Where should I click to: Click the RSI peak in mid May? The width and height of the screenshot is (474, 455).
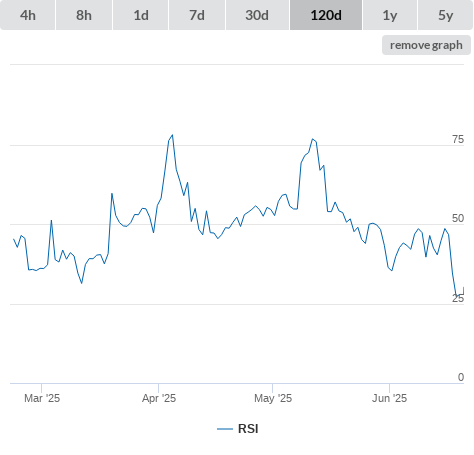pos(313,139)
